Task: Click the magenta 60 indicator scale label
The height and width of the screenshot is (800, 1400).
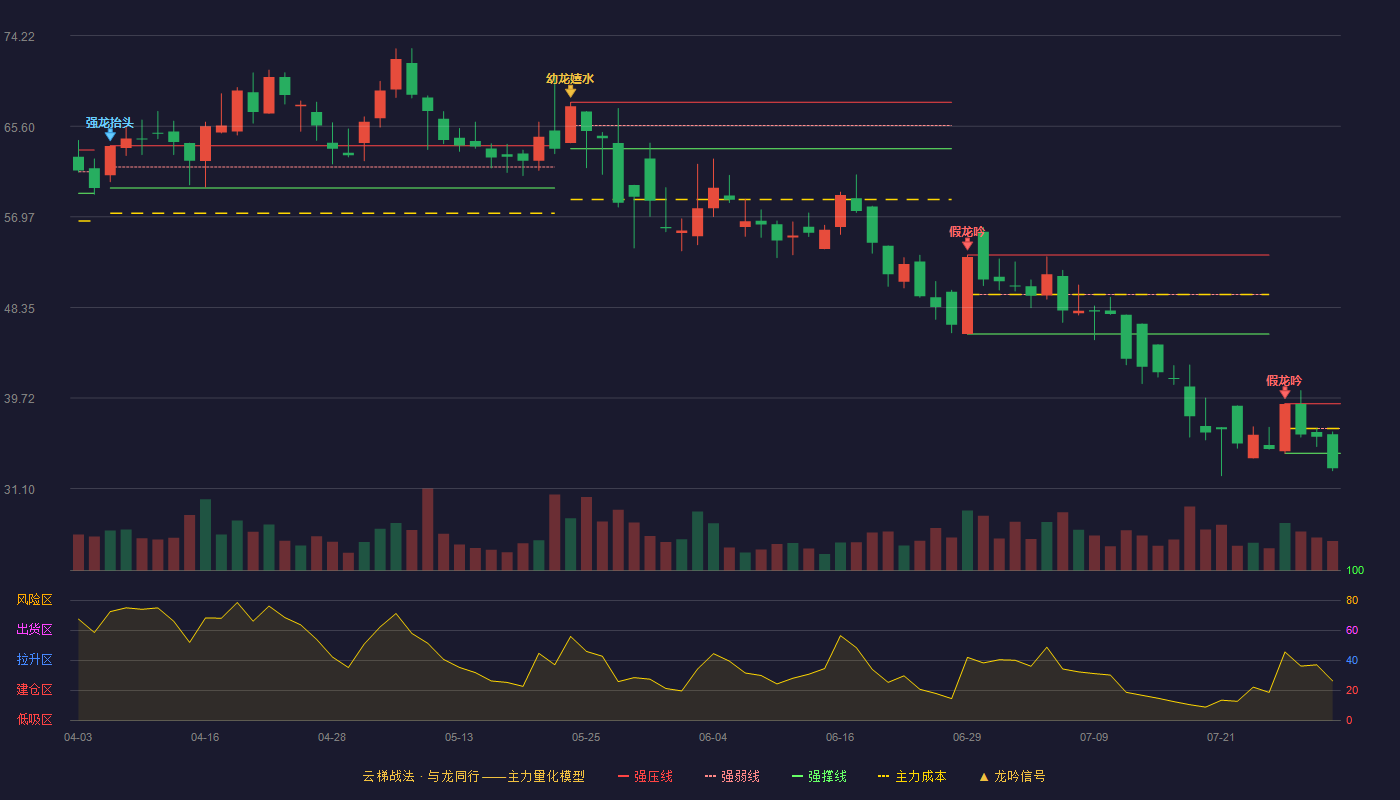Action: pos(1352,630)
